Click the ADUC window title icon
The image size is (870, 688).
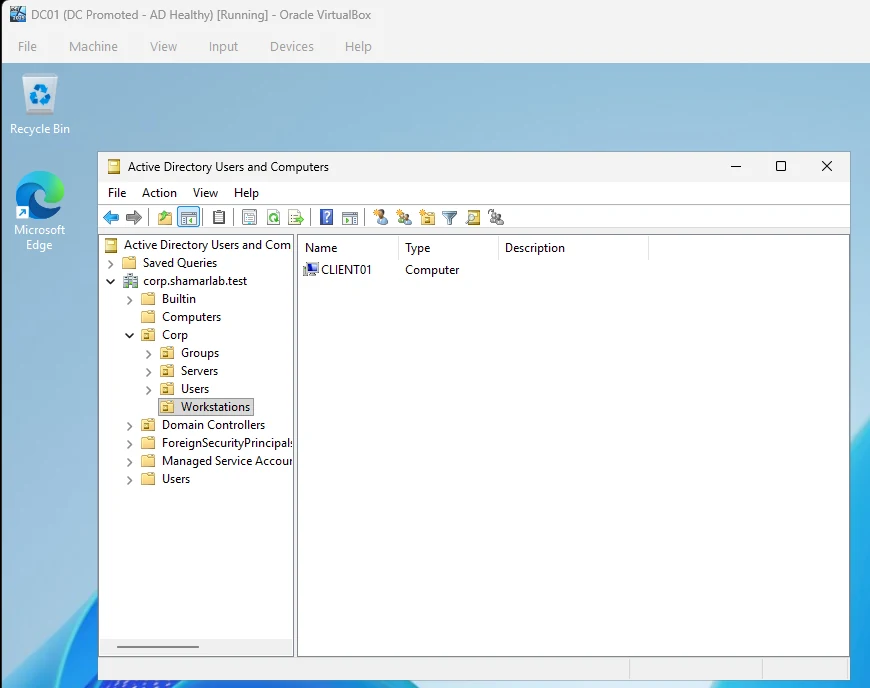pyautogui.click(x=114, y=166)
